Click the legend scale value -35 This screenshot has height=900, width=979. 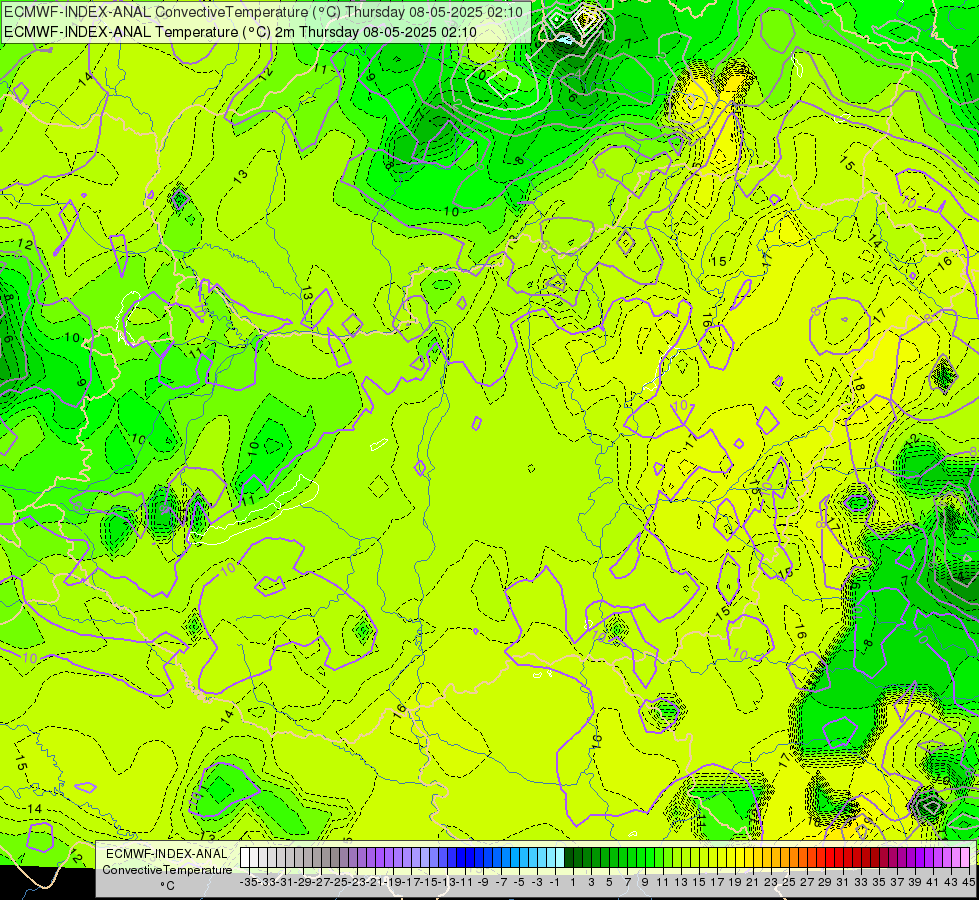click(250, 883)
